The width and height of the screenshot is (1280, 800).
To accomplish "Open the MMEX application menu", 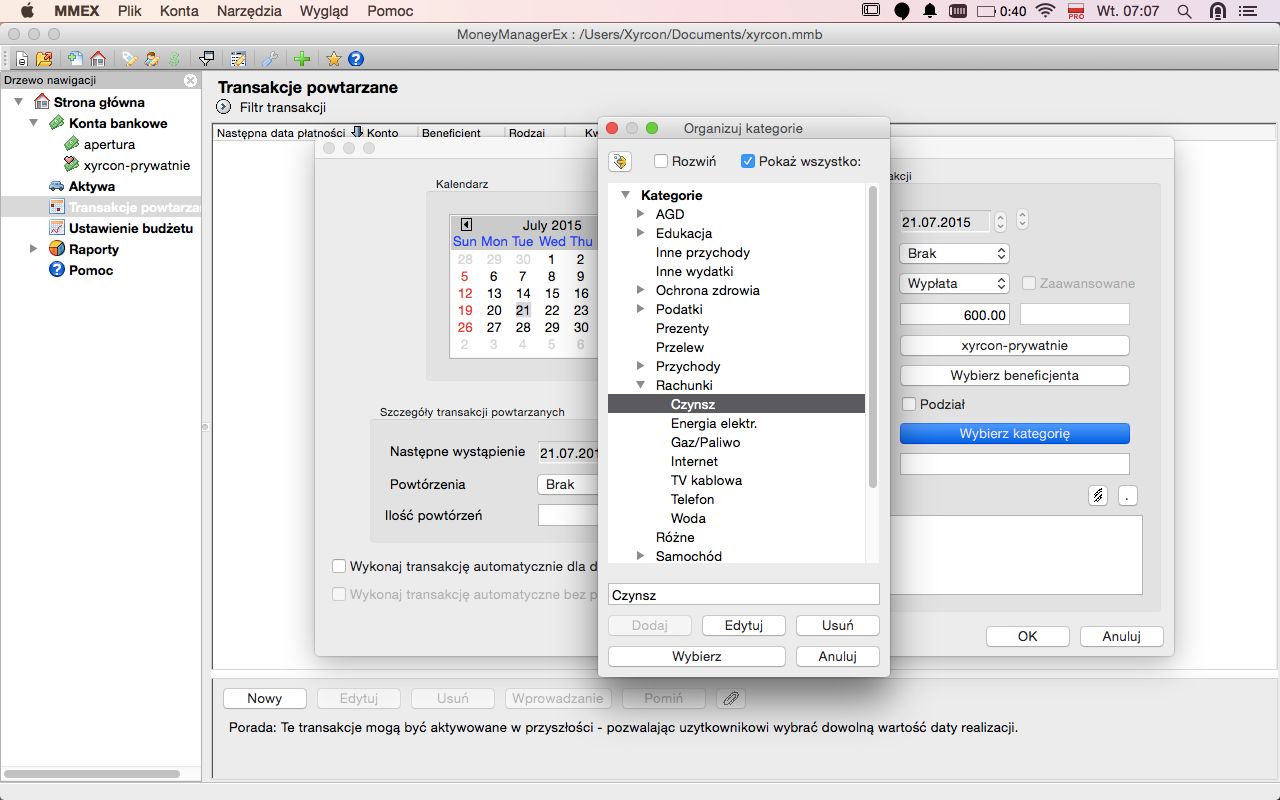I will pyautogui.click(x=75, y=11).
